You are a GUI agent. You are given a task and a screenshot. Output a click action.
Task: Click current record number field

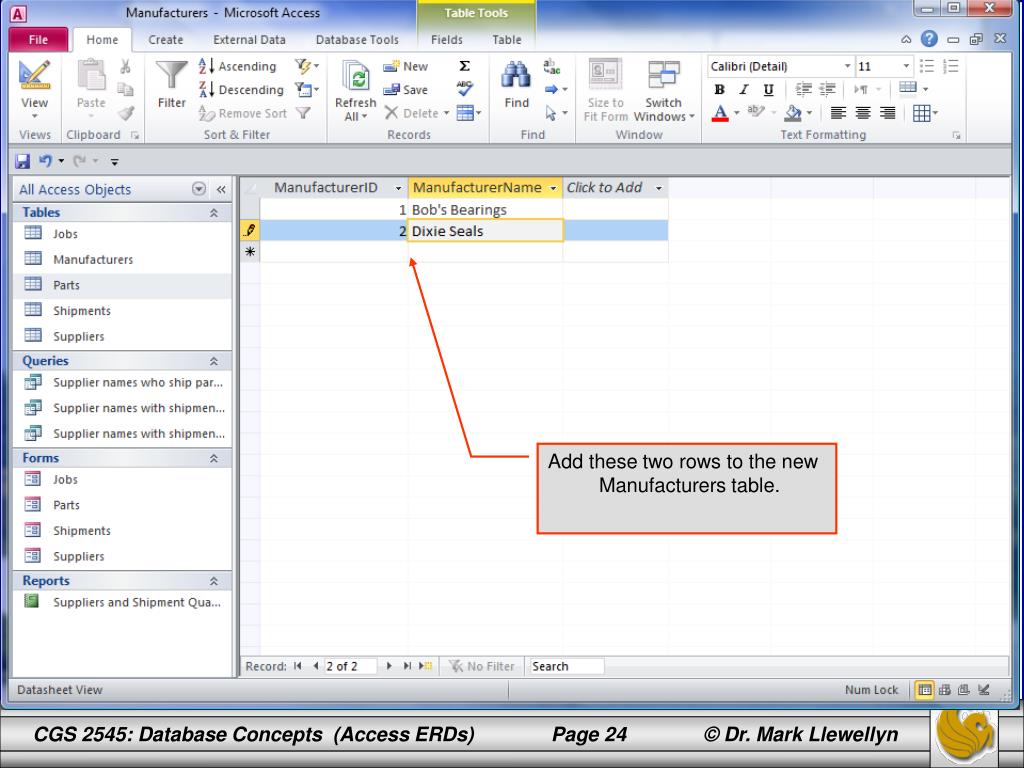click(351, 666)
